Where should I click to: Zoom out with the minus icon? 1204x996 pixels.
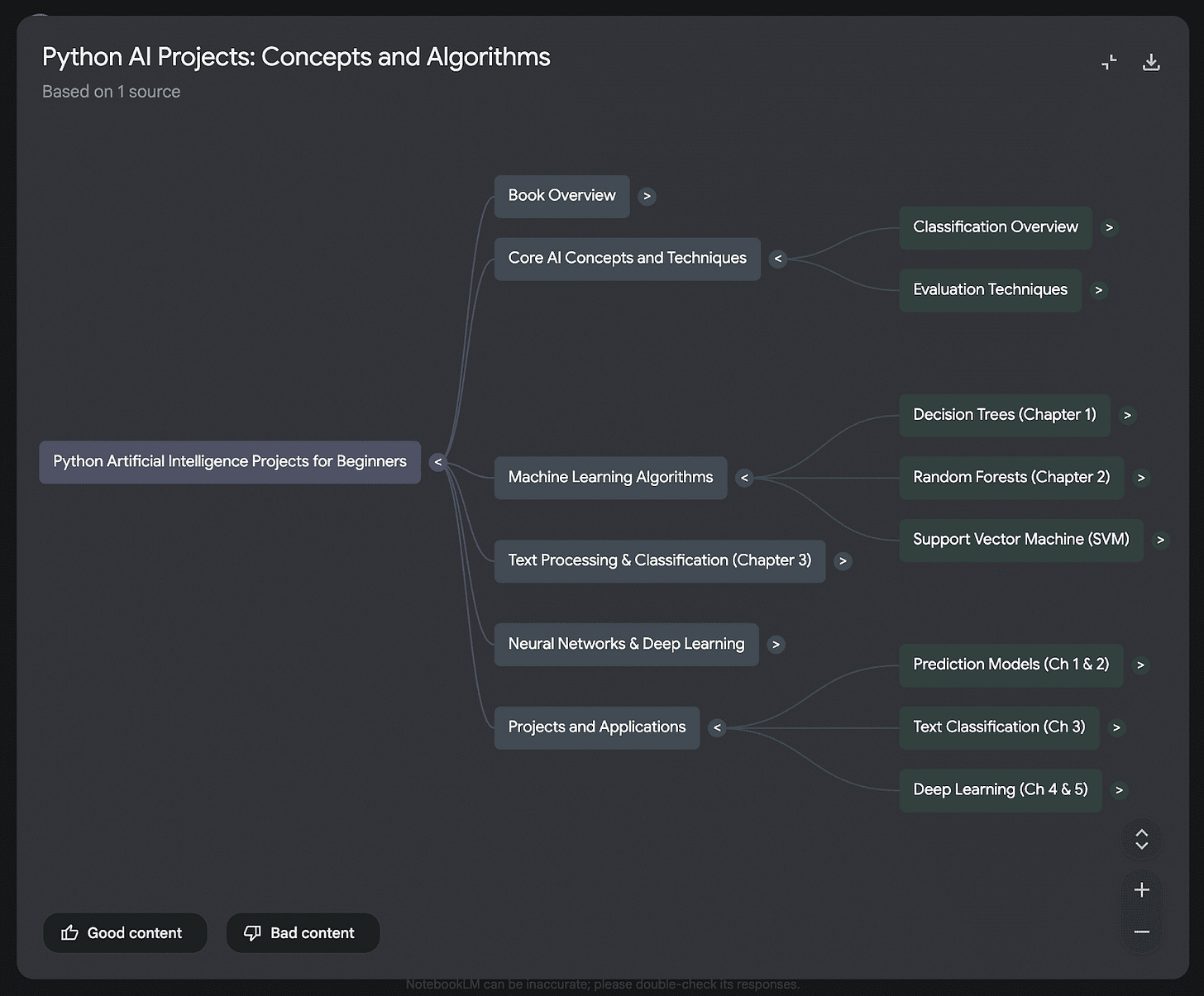[x=1142, y=932]
